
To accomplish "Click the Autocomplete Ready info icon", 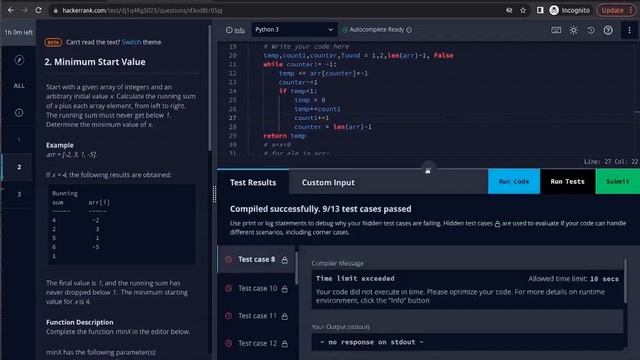I will pos(409,30).
